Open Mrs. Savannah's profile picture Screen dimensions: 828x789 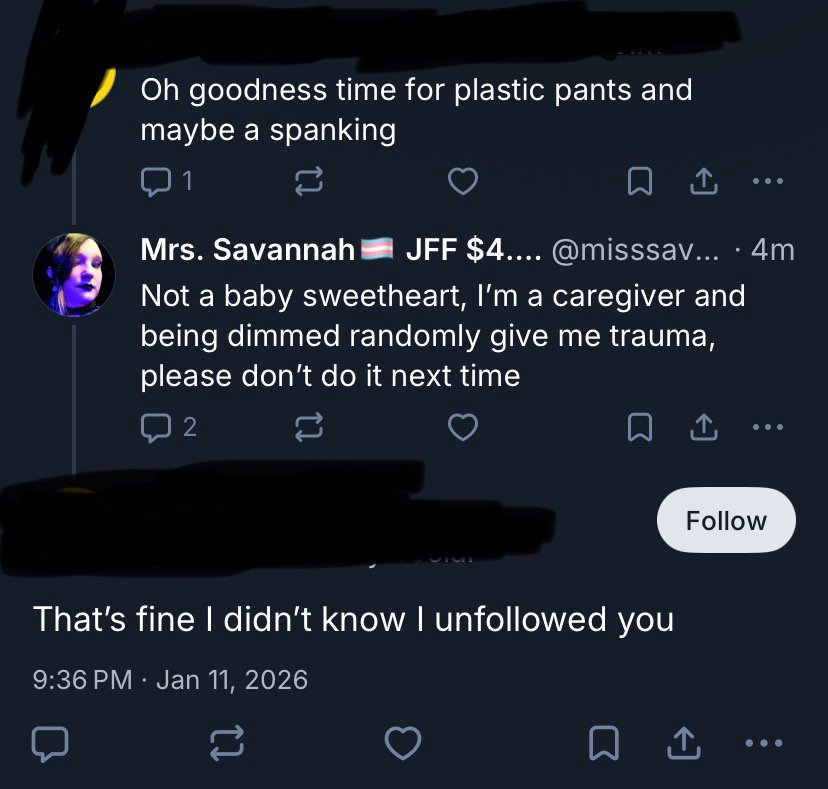pyautogui.click(x=74, y=274)
